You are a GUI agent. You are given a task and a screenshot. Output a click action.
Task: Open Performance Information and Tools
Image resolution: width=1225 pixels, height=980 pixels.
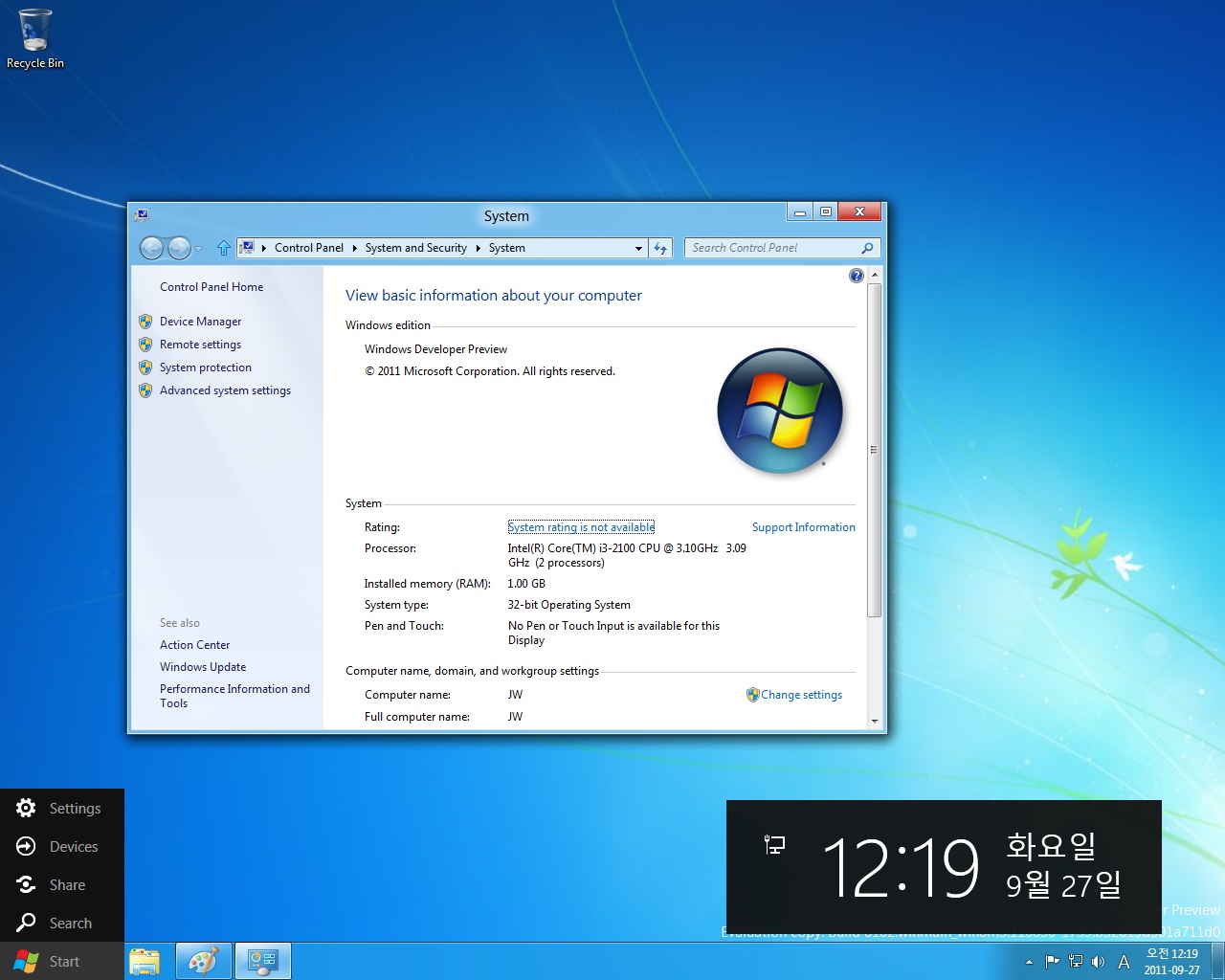click(235, 696)
